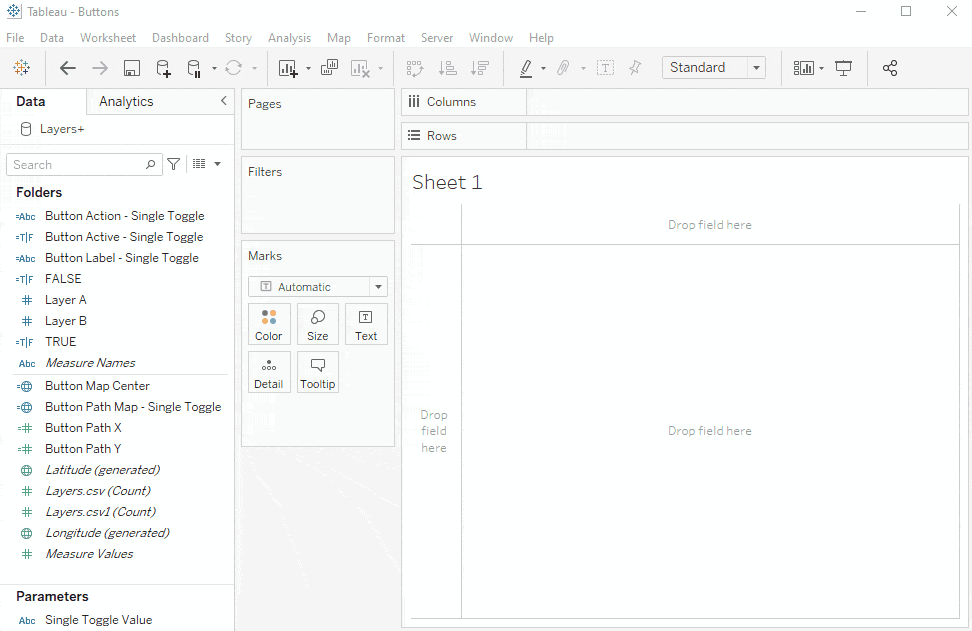972x631 pixels.
Task: Click the Share workbook icon
Action: click(890, 68)
